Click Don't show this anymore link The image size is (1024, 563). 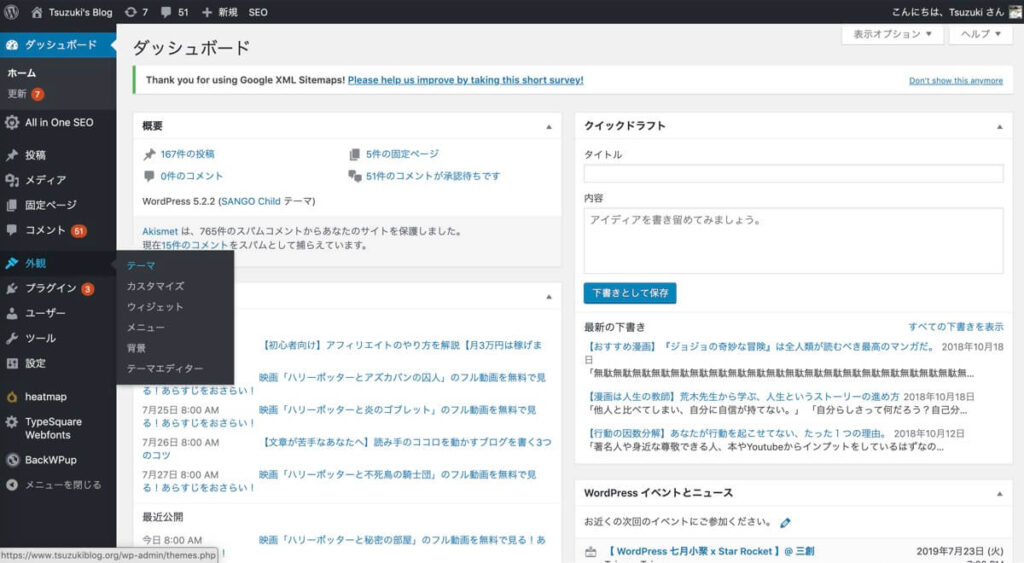[x=955, y=80]
